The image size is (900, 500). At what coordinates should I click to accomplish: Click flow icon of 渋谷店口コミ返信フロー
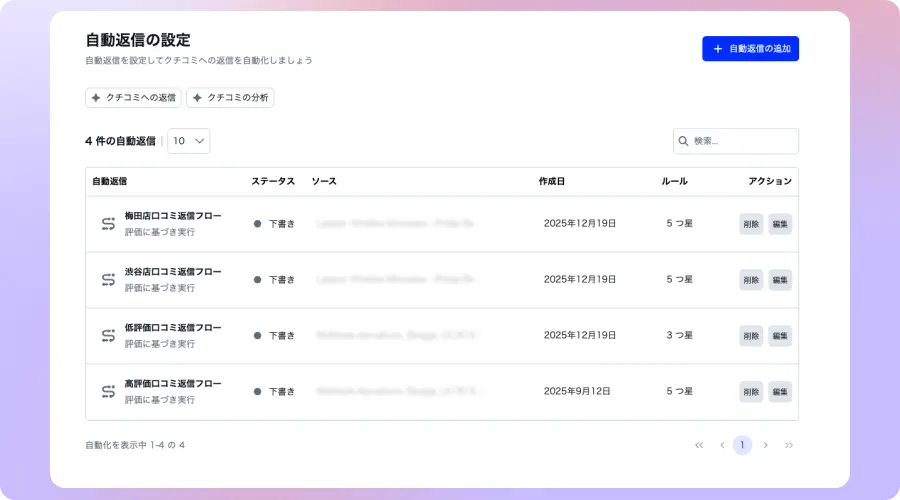(108, 280)
